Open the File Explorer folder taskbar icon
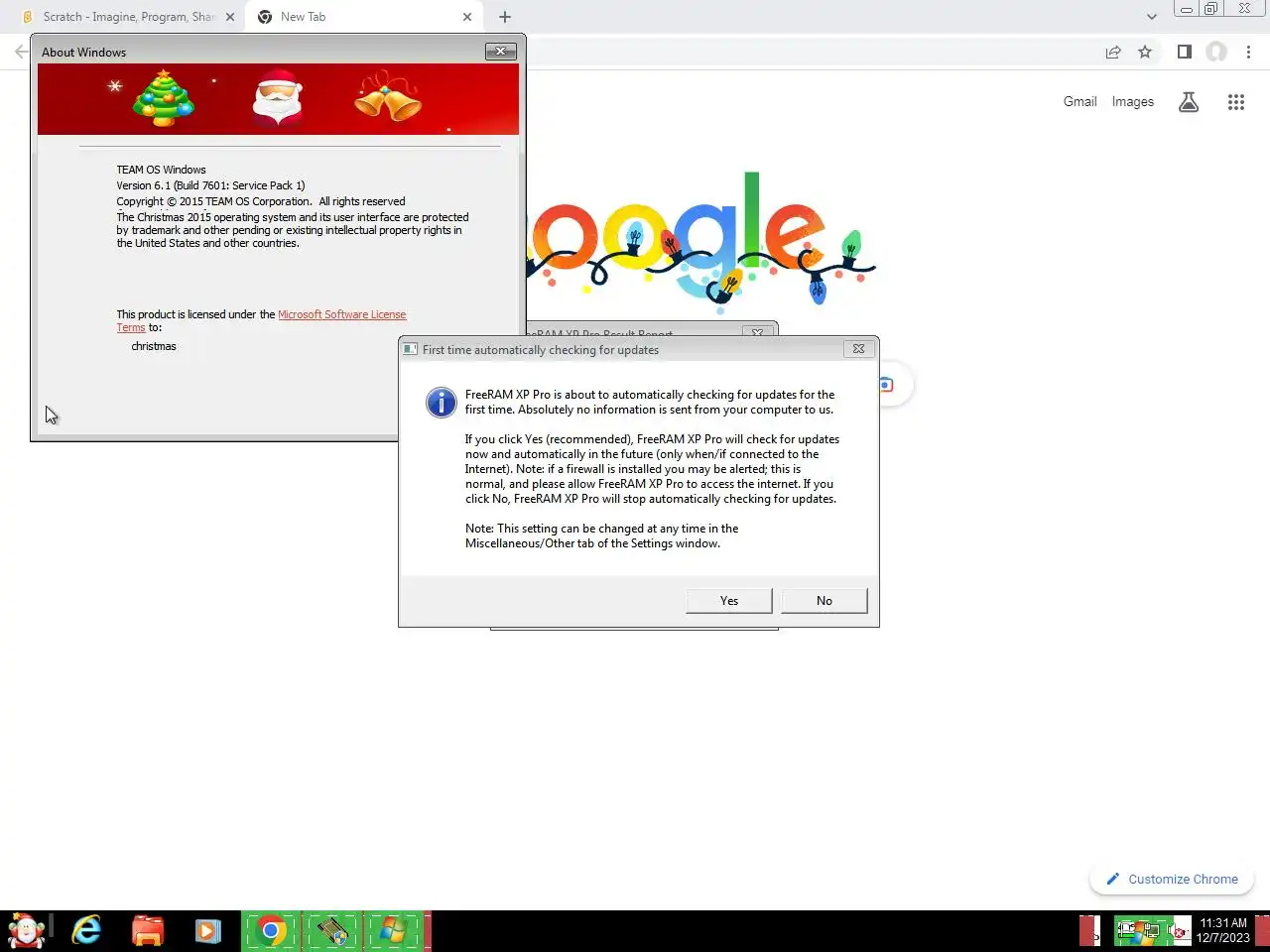 148,931
